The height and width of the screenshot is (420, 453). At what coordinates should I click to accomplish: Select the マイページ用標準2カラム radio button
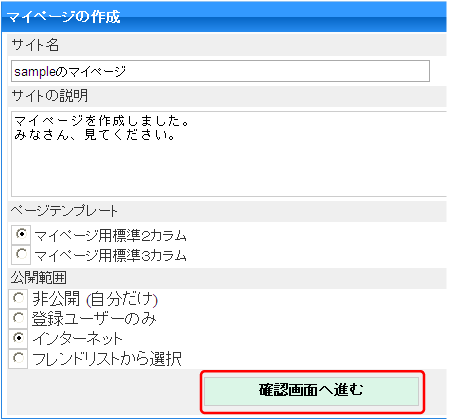(x=21, y=234)
